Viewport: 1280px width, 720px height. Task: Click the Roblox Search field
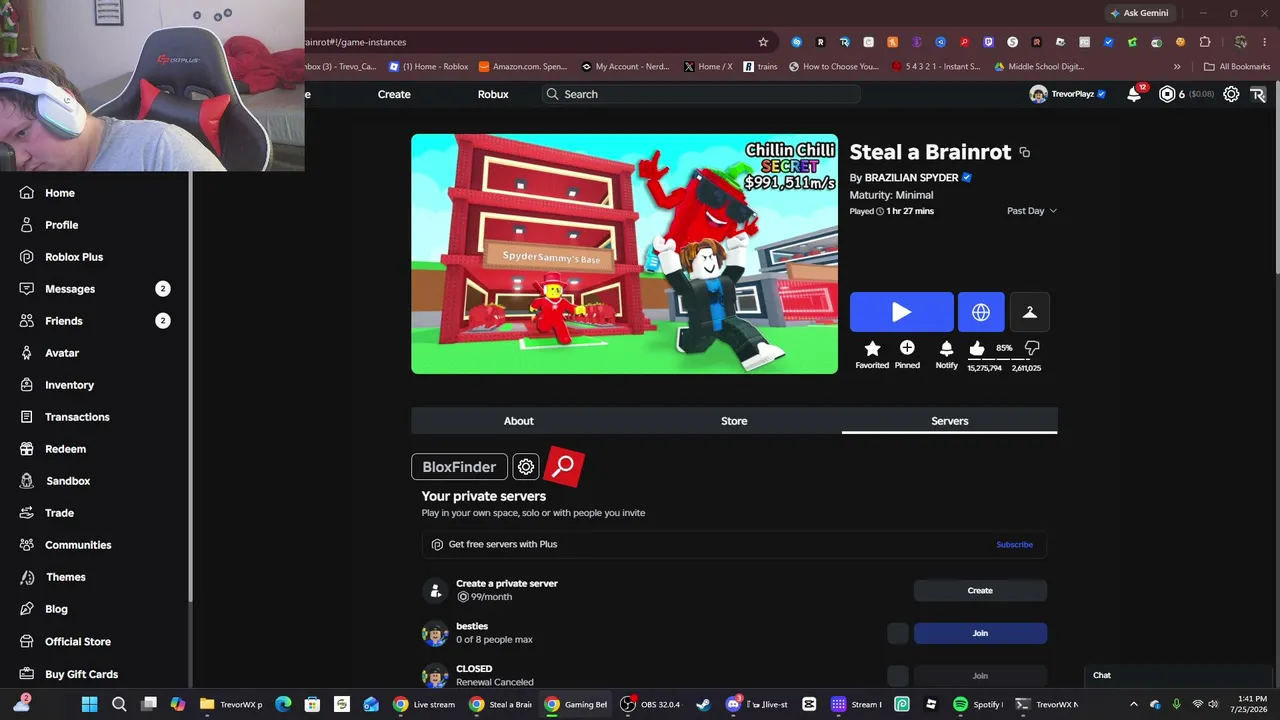[x=701, y=94]
